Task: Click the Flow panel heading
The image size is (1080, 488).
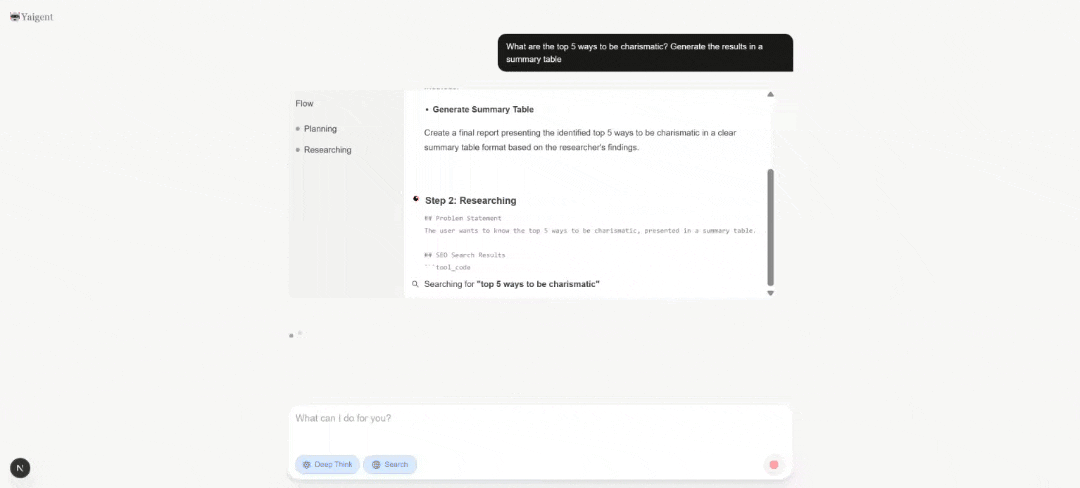Action: (304, 103)
